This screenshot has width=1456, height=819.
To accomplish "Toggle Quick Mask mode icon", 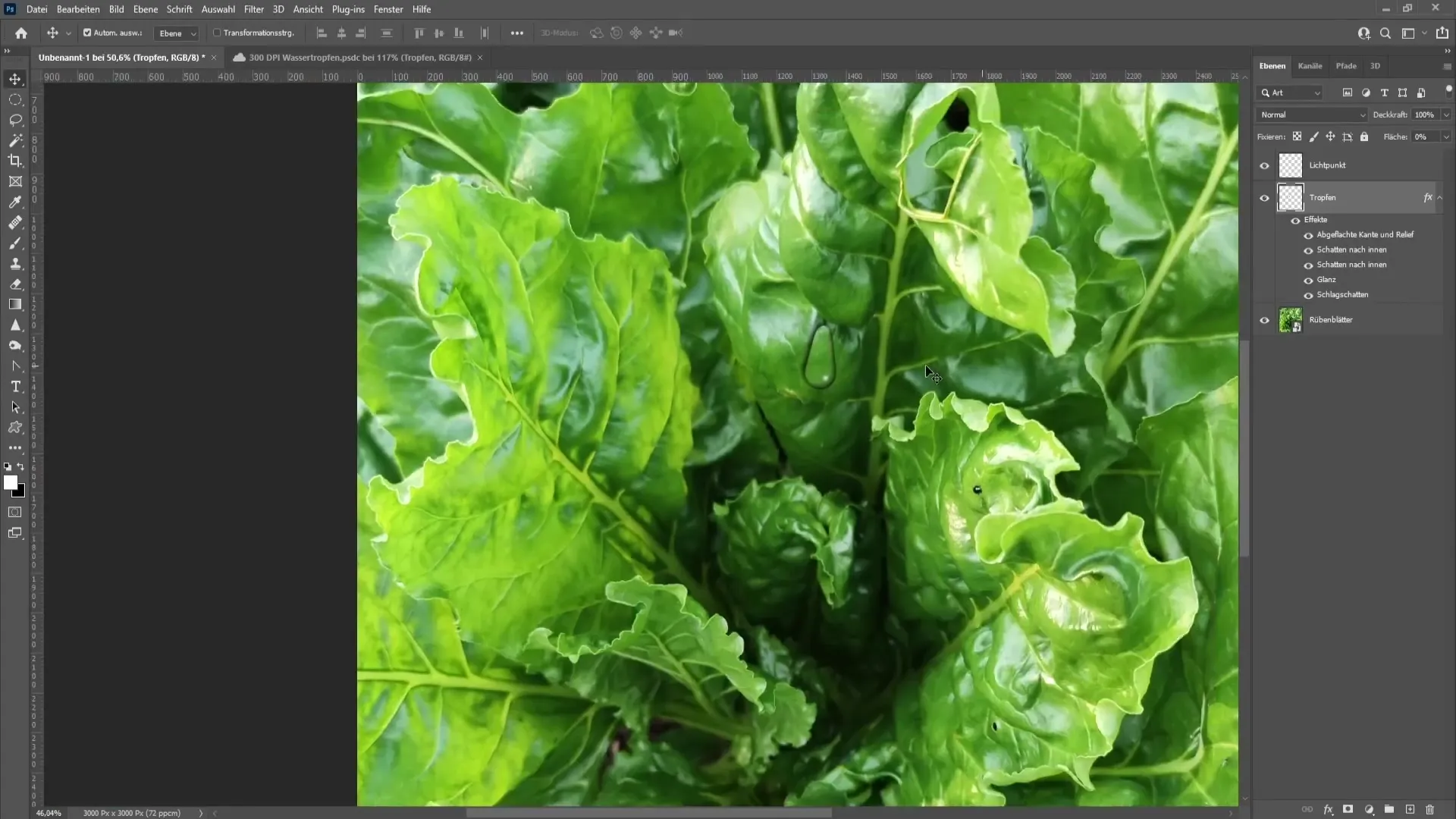I will 15,512.
